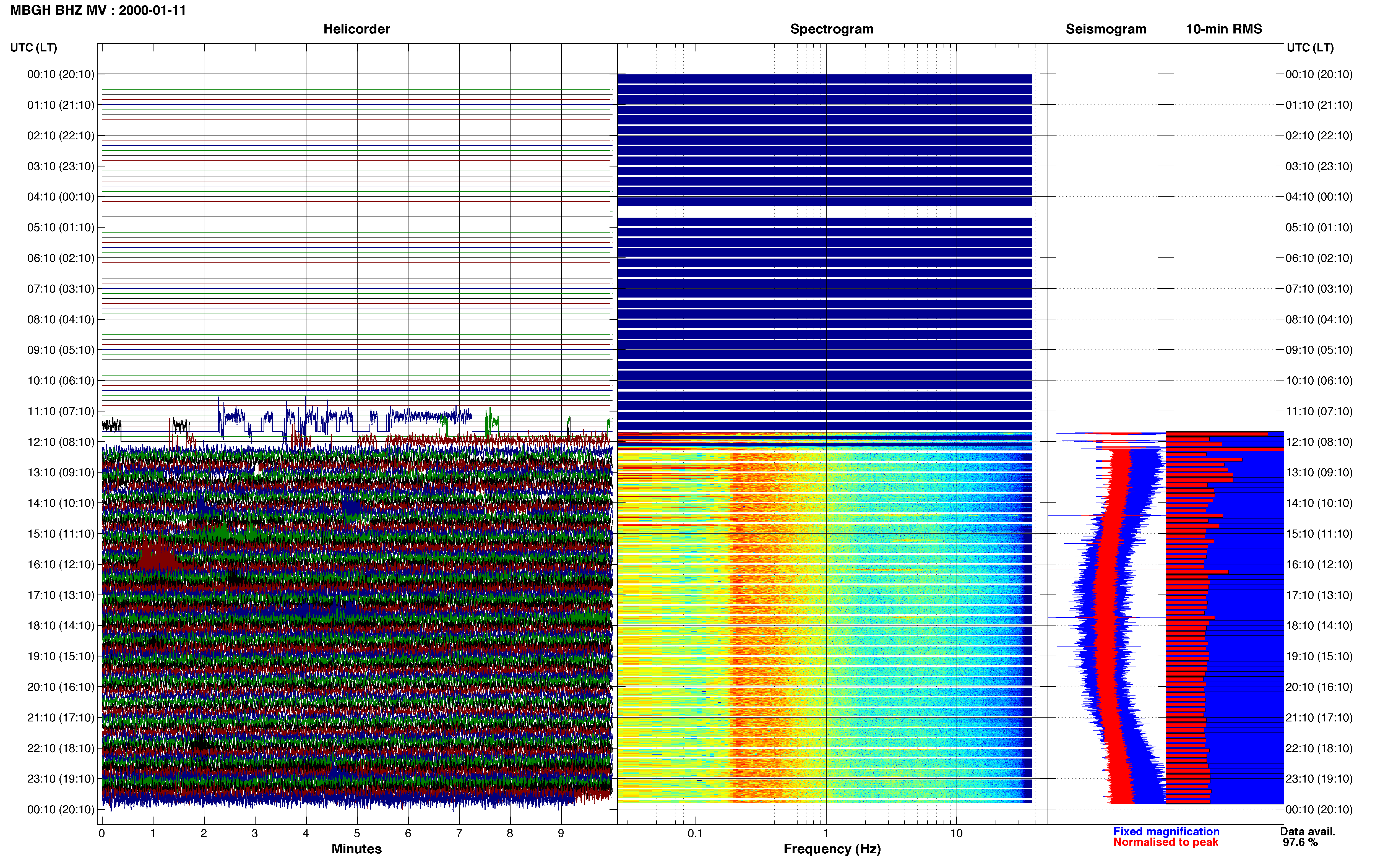
Task: Click the frequency axis tick label '1'
Action: [826, 833]
